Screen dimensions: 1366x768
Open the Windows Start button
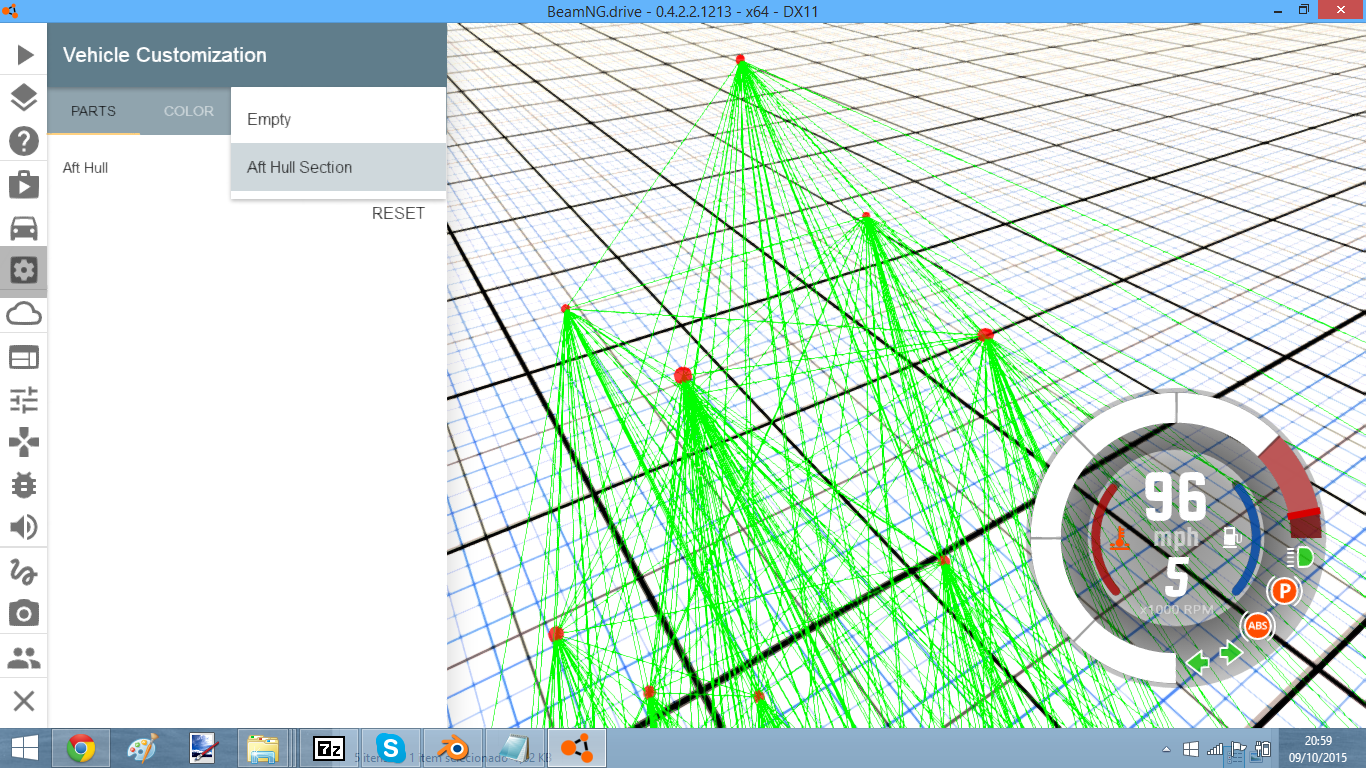pos(24,748)
